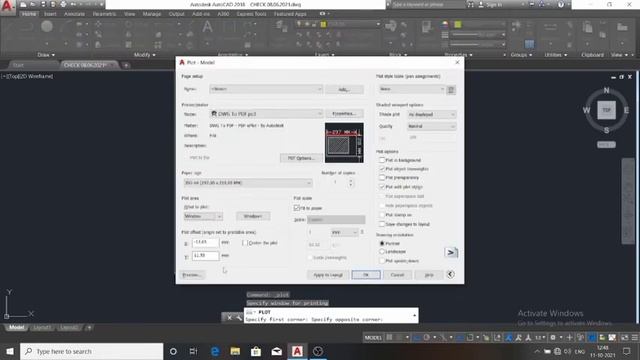Click the workspace switching gear icon
Viewport: 640px width, 360px height.
coord(553,338)
